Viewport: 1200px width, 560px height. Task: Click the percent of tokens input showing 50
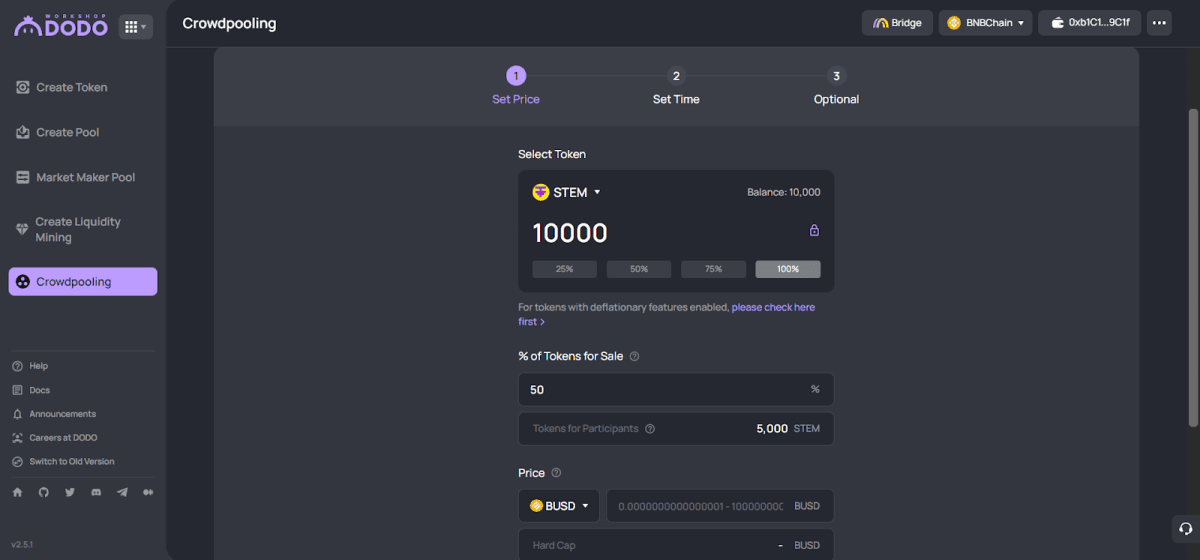(x=676, y=390)
